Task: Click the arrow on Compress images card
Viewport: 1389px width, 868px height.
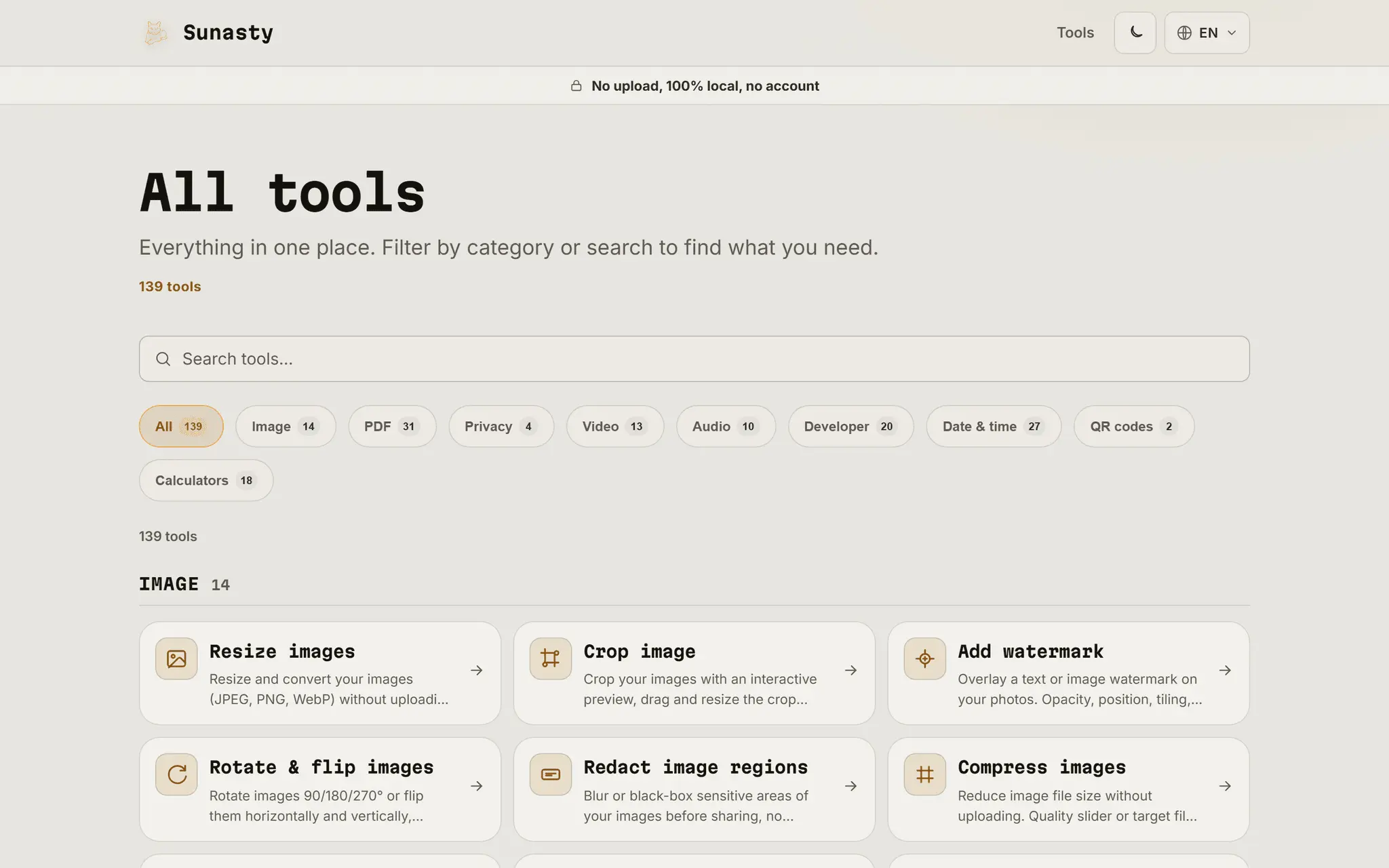Action: [1225, 786]
